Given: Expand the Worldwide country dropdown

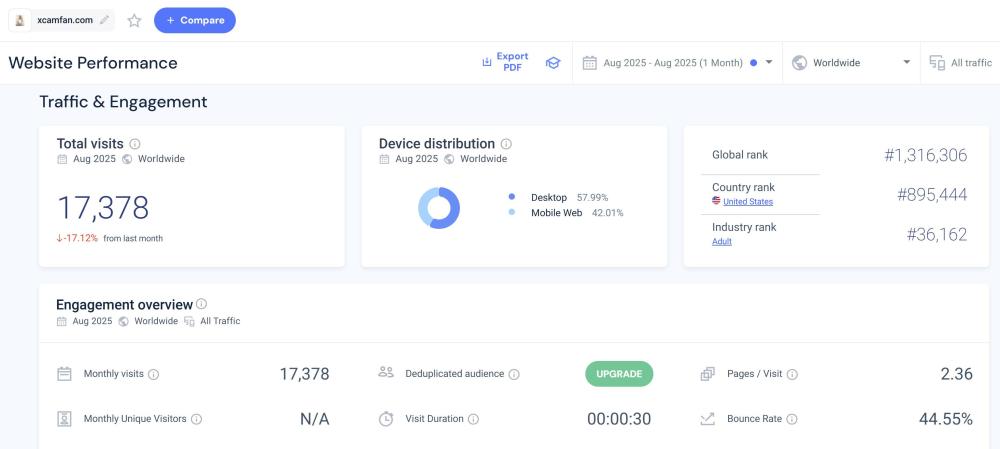Looking at the screenshot, I should (850, 63).
